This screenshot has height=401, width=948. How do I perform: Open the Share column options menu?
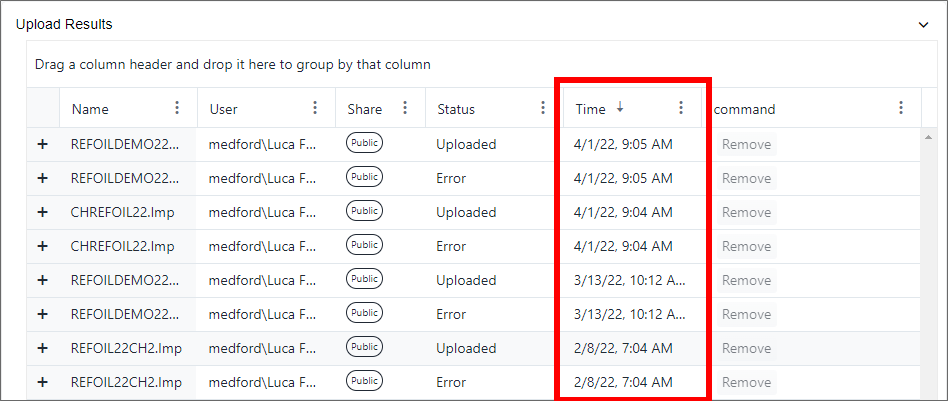(405, 108)
